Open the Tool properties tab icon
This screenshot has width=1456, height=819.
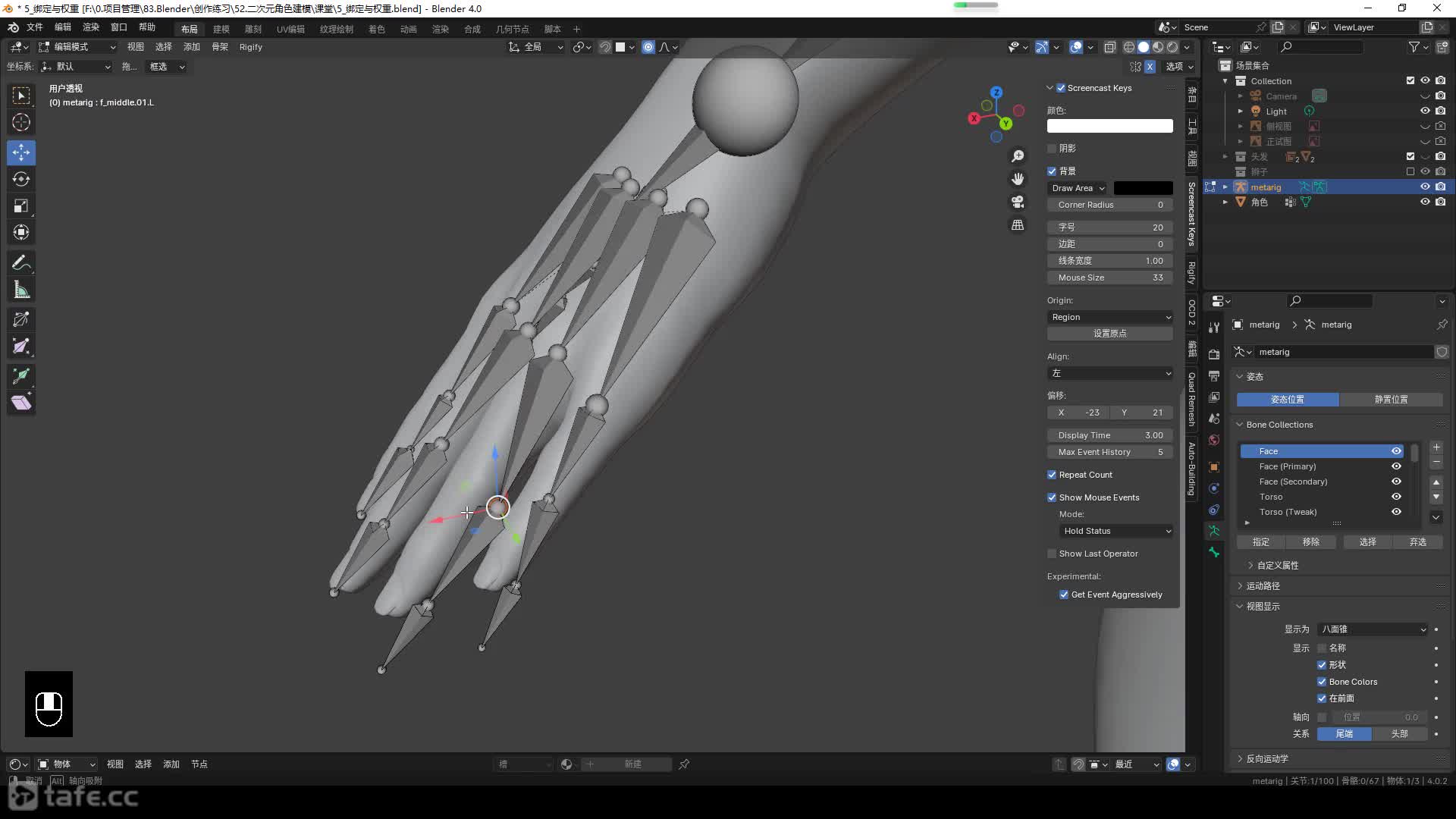pos(1214,328)
